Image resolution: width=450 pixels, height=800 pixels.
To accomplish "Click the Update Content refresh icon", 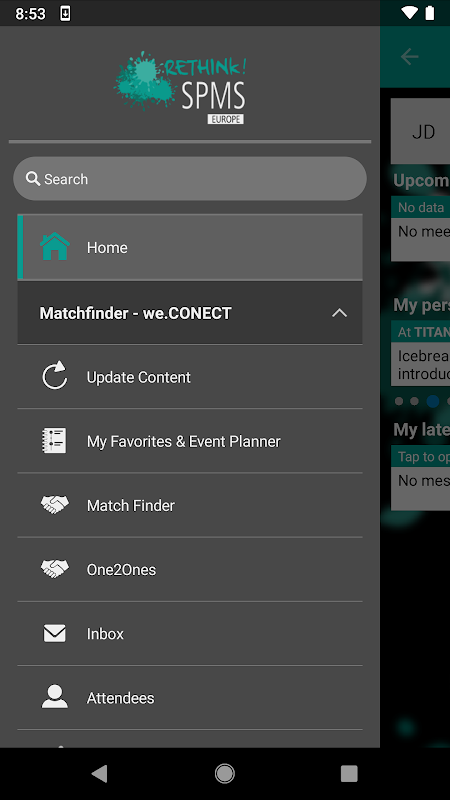I will 55,376.
